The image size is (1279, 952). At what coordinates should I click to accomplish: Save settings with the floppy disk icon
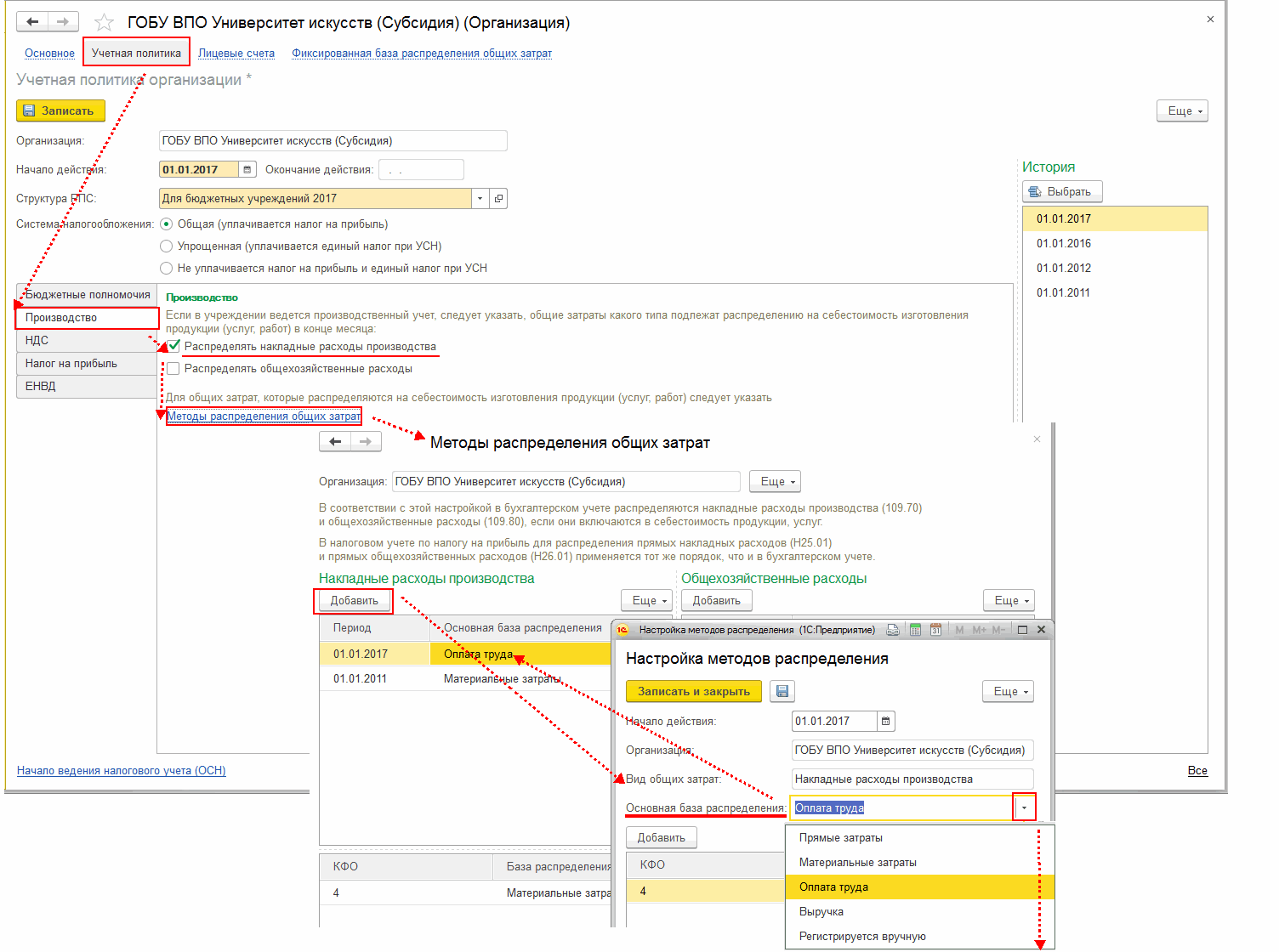tap(782, 691)
